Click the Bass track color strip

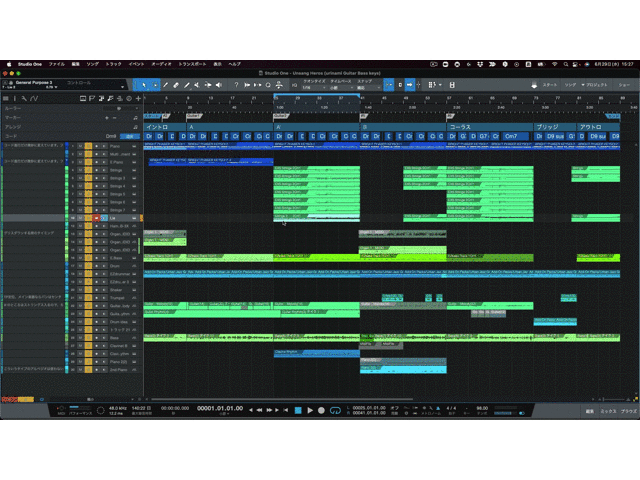[67, 337]
